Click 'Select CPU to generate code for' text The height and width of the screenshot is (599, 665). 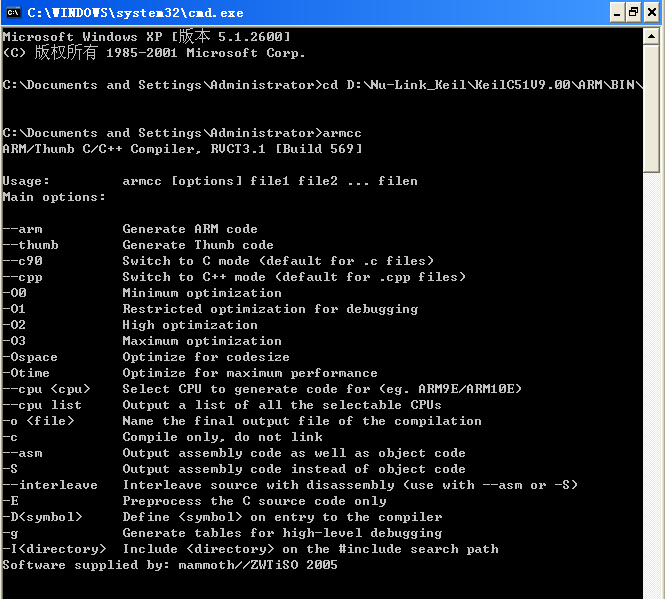pos(322,389)
